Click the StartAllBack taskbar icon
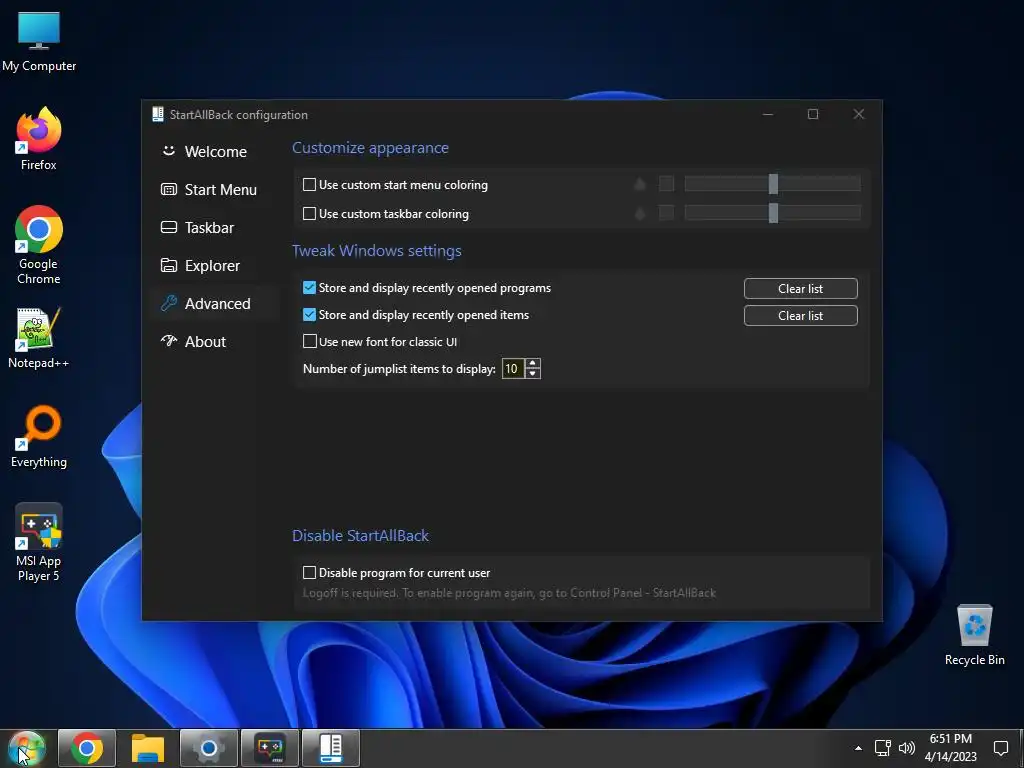 click(x=331, y=748)
